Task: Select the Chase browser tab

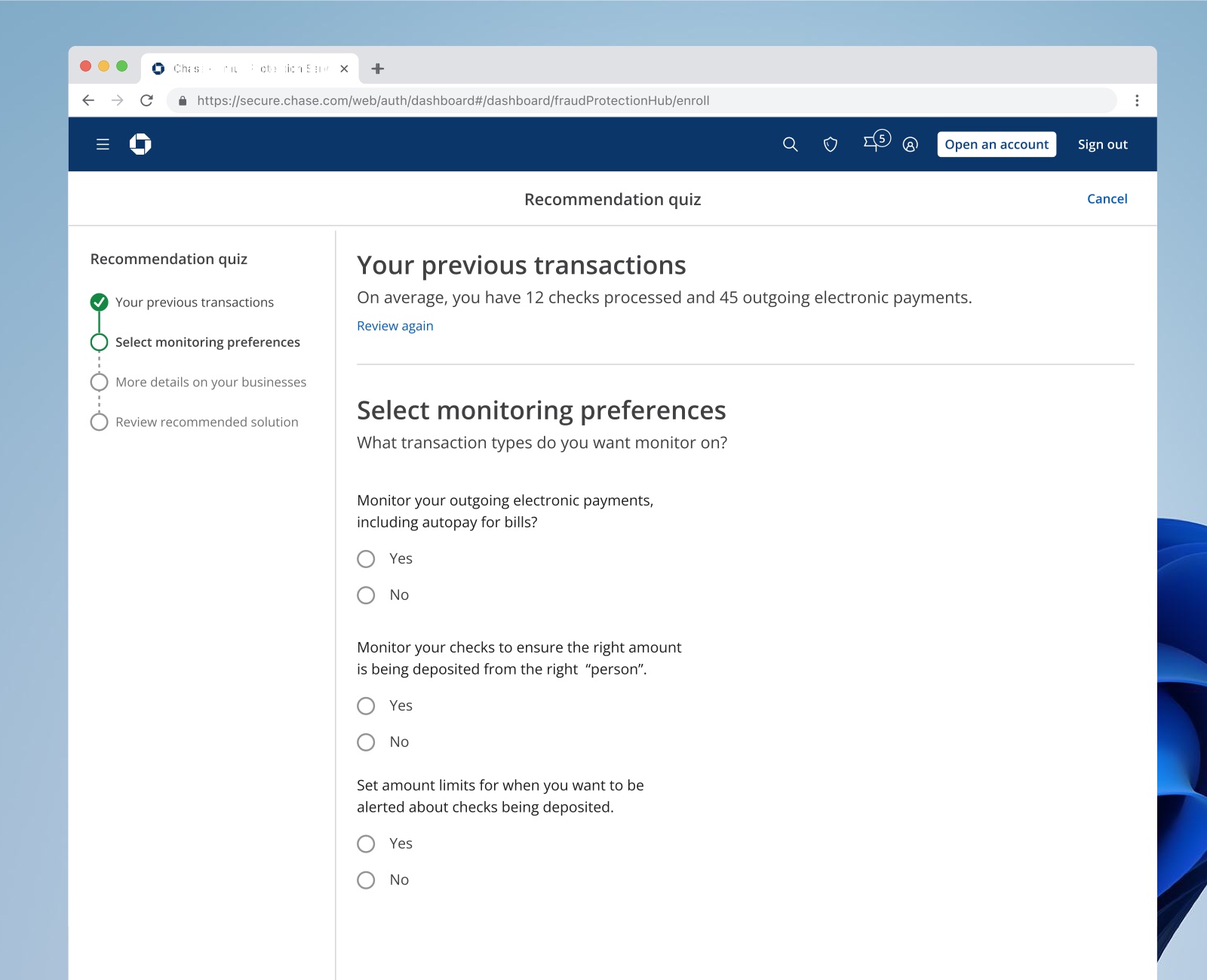Action: [250, 69]
